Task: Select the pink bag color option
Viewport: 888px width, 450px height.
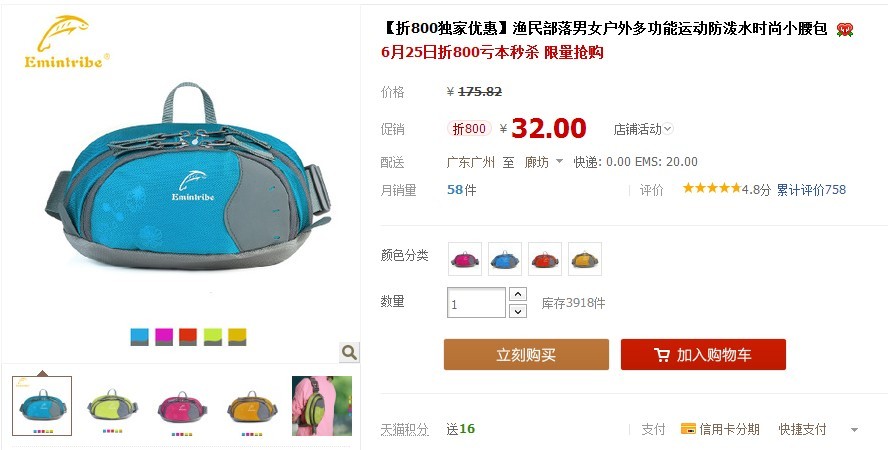Action: click(x=465, y=259)
